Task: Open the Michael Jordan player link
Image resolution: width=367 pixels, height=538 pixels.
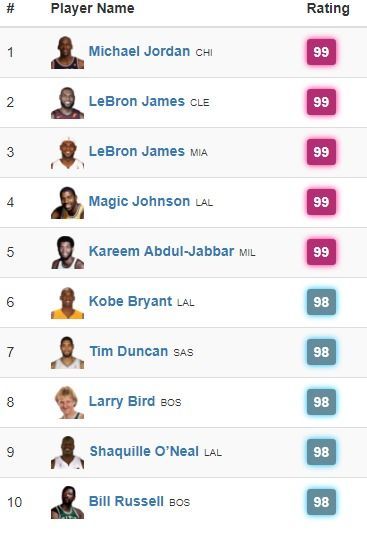Action: click(x=139, y=51)
